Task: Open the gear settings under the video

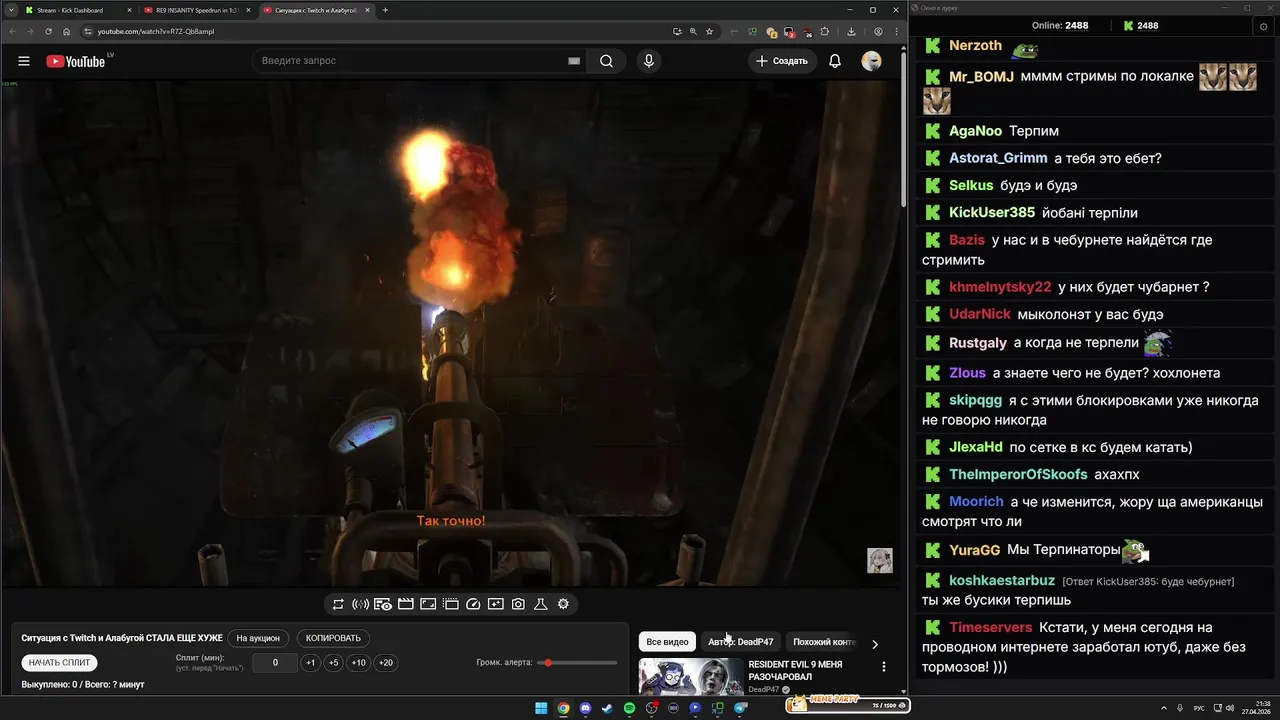Action: (x=563, y=604)
